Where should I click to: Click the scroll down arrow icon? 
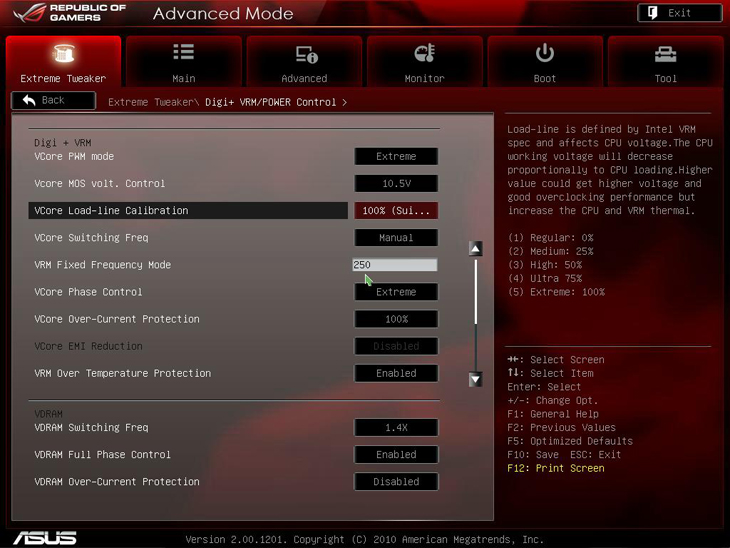point(476,379)
